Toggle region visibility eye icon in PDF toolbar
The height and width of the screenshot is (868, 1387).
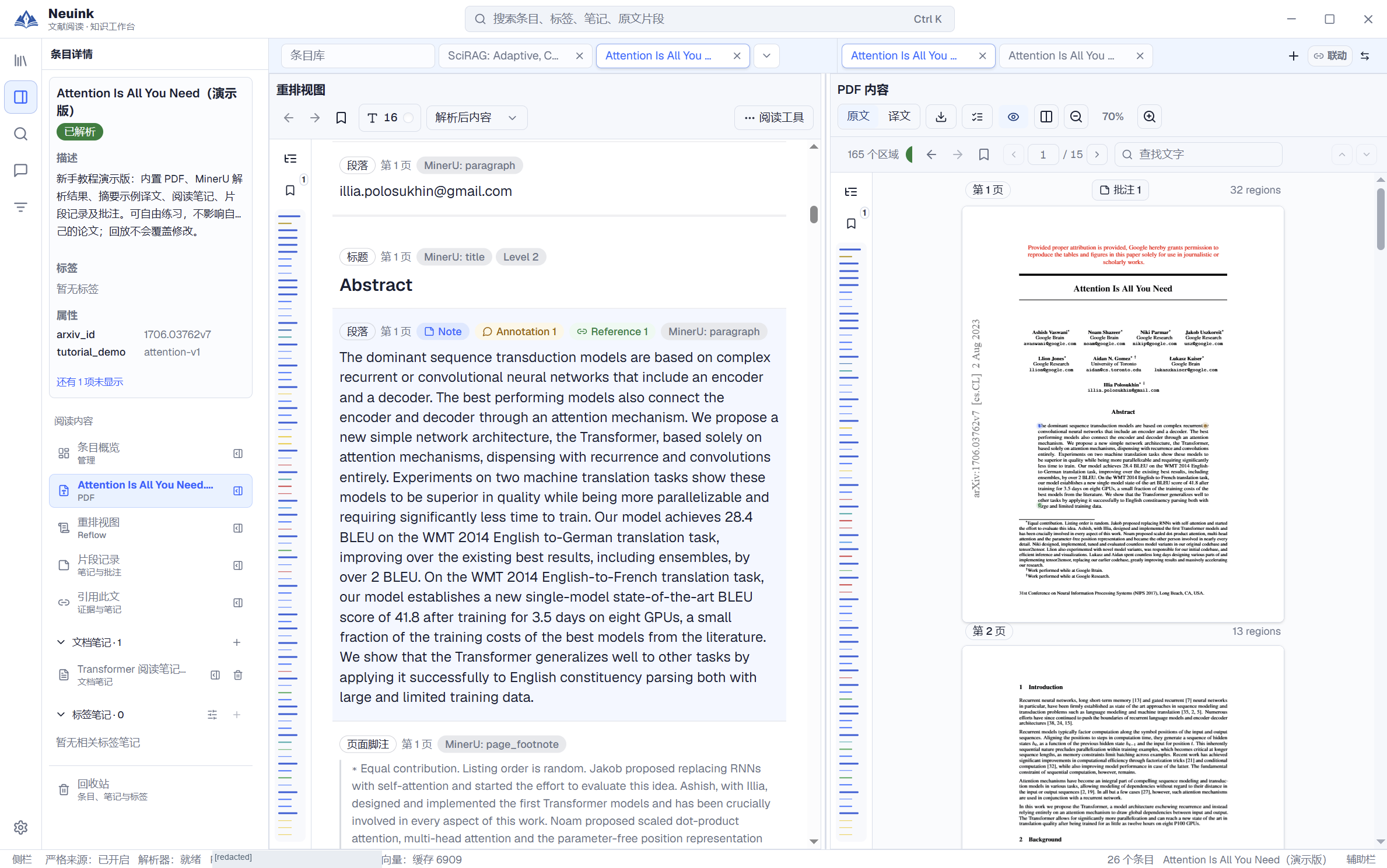[1013, 117]
